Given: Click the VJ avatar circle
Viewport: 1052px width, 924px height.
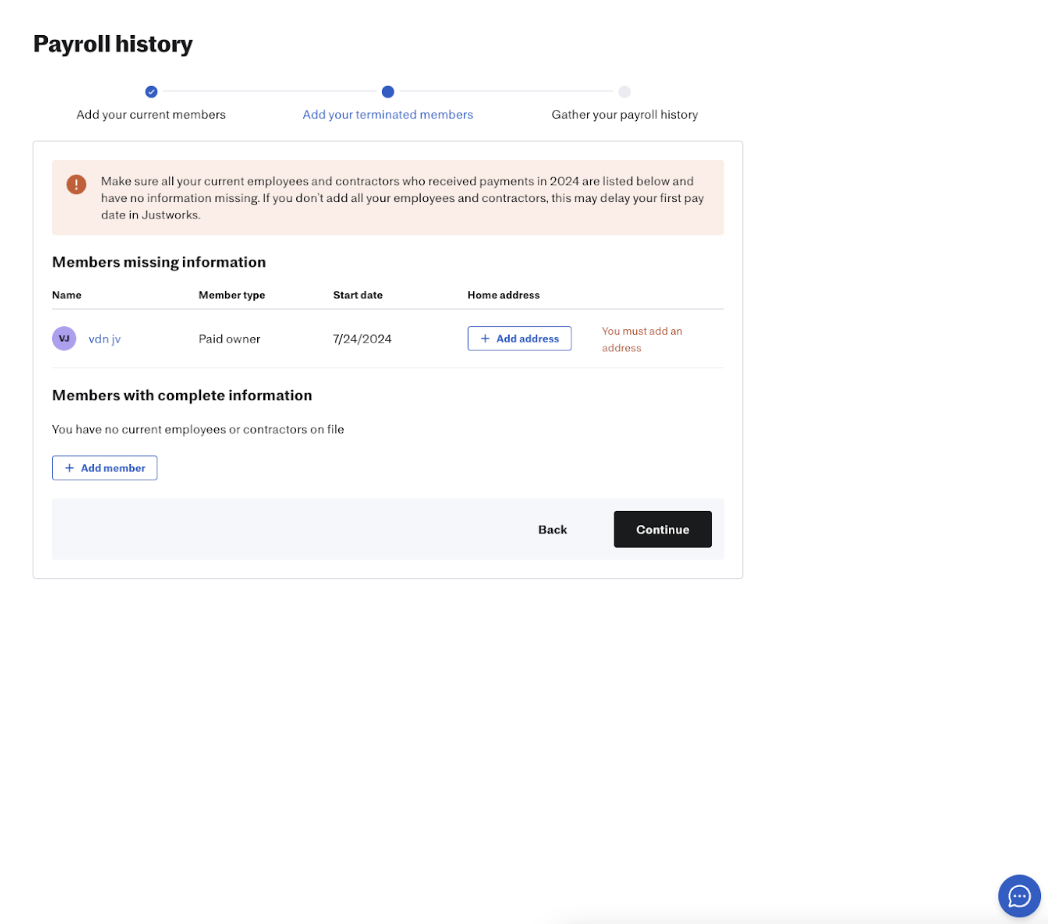Looking at the screenshot, I should coord(64,338).
